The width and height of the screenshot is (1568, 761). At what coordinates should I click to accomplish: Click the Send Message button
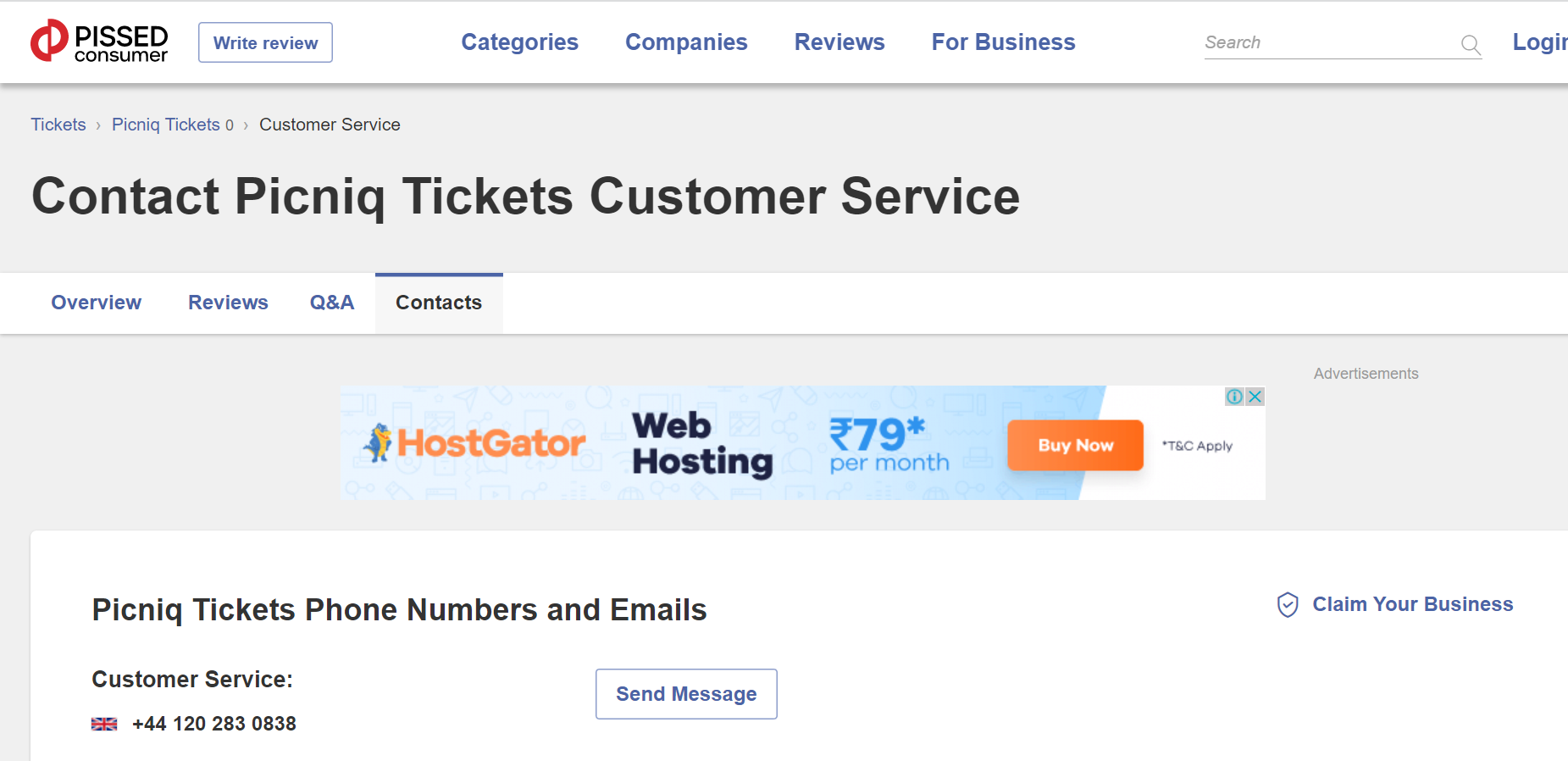click(686, 694)
